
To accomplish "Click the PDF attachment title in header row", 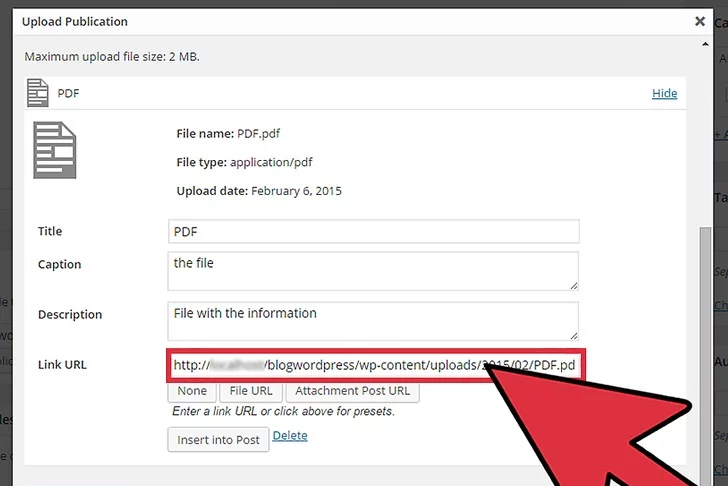I will (x=68, y=93).
